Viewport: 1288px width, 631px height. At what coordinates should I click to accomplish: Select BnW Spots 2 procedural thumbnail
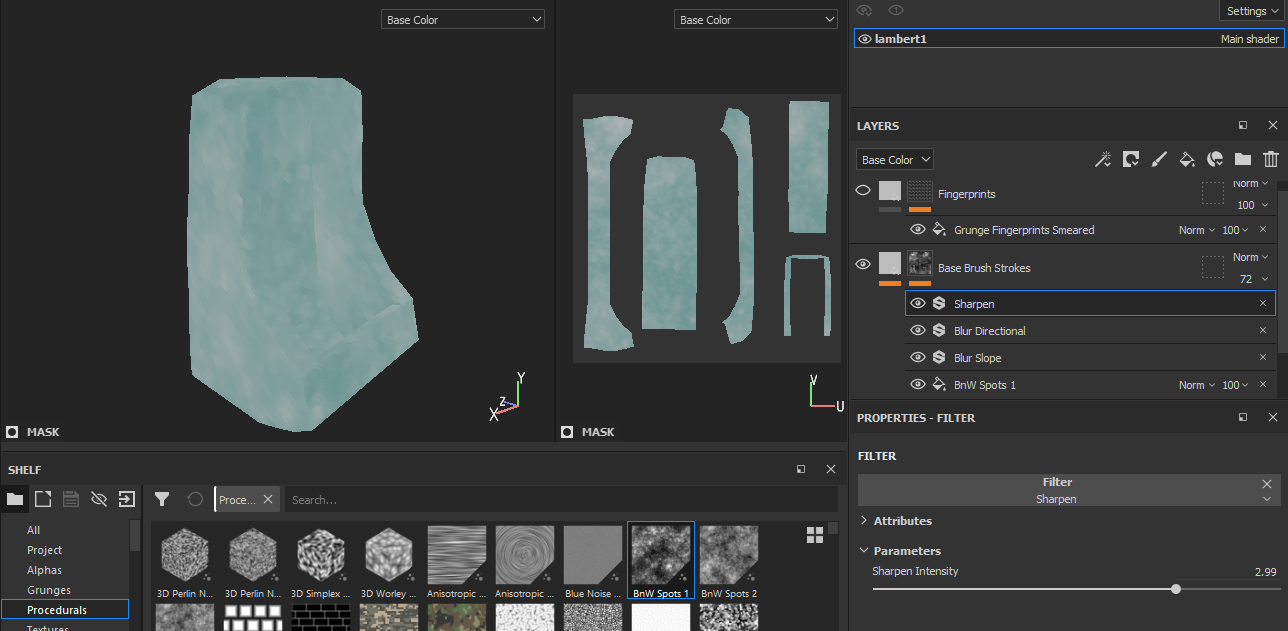point(729,562)
